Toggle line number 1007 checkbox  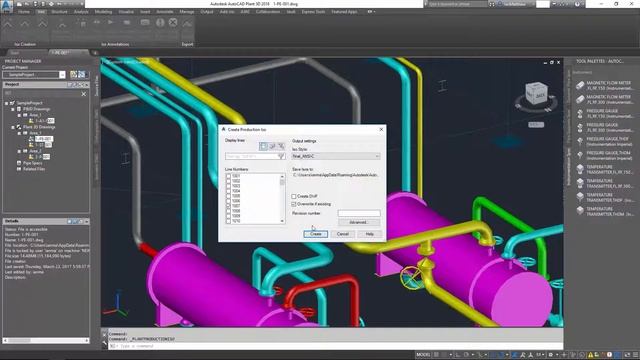229,206
